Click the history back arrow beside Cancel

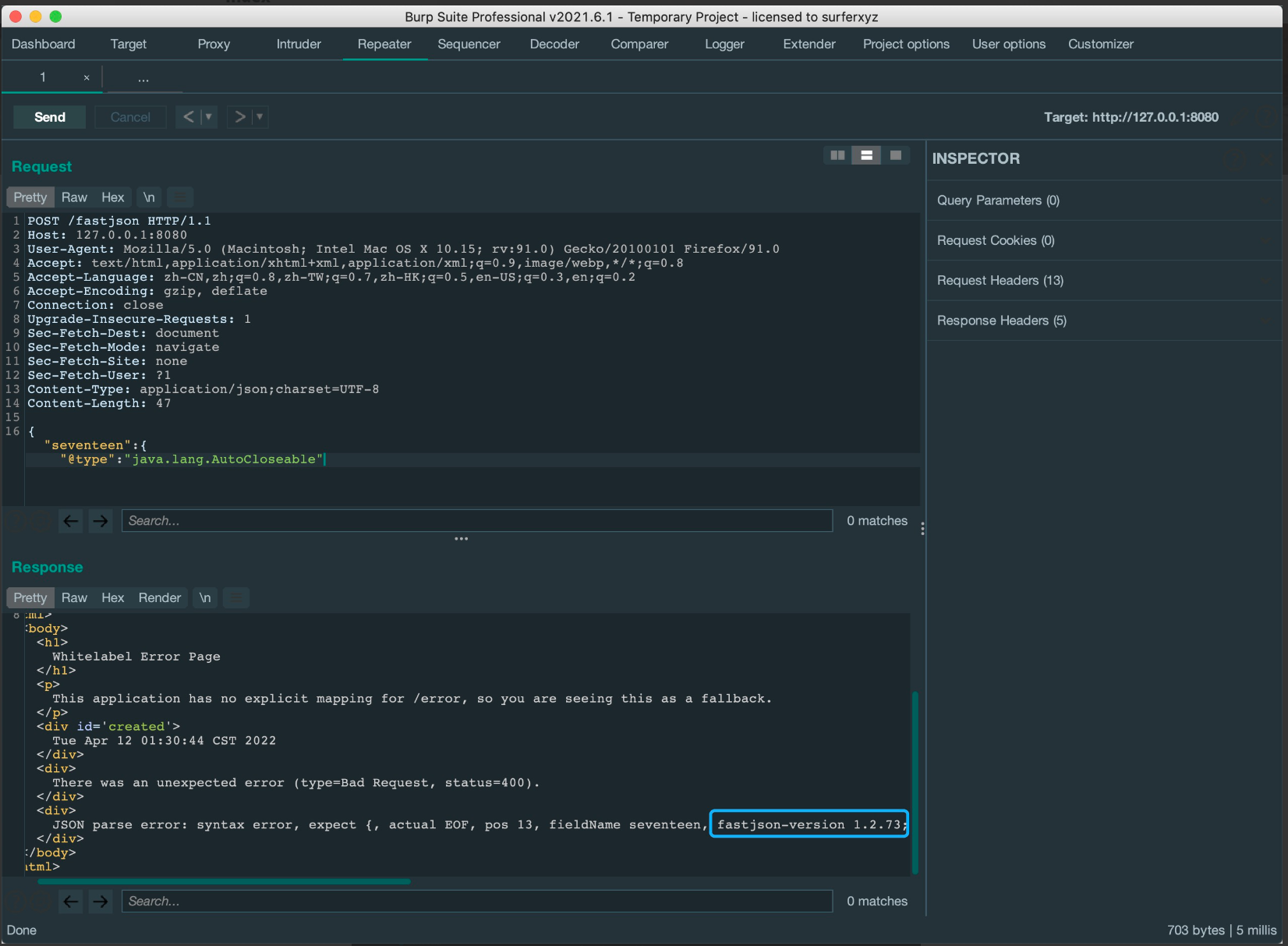coord(188,117)
